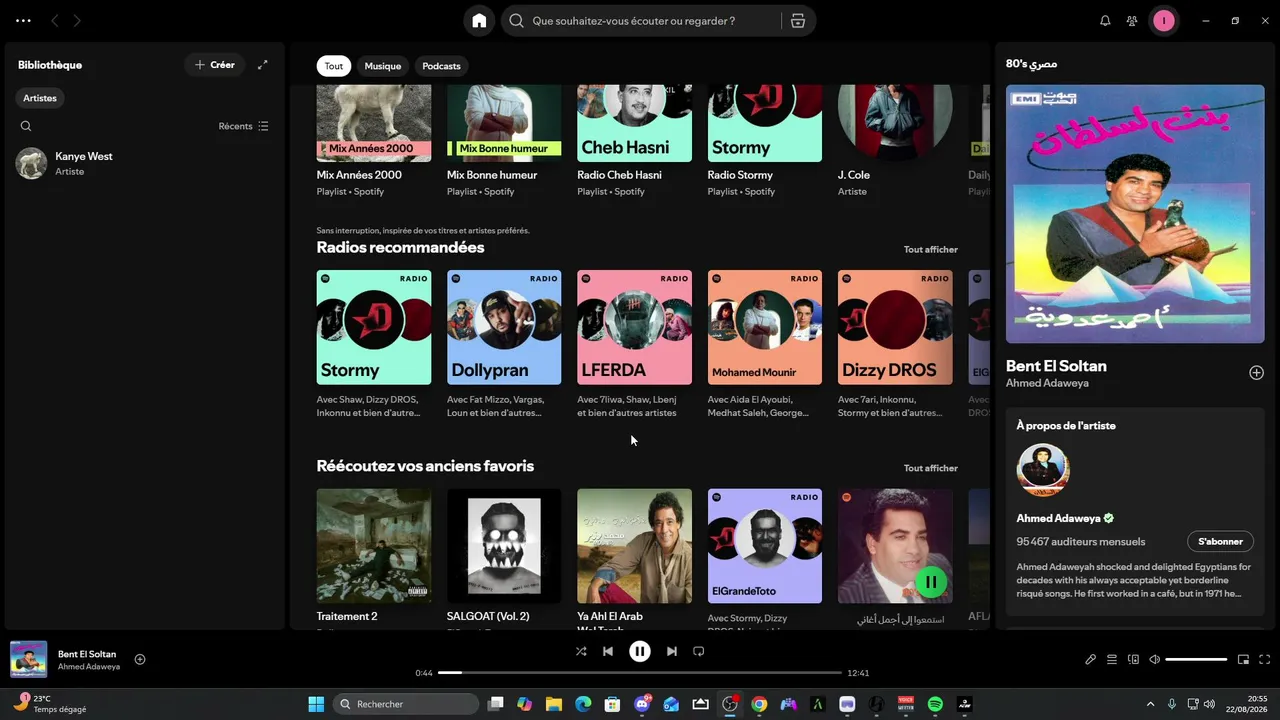This screenshot has height=720, width=1280.
Task: Go back with the left arrow
Action: pyautogui.click(x=55, y=20)
